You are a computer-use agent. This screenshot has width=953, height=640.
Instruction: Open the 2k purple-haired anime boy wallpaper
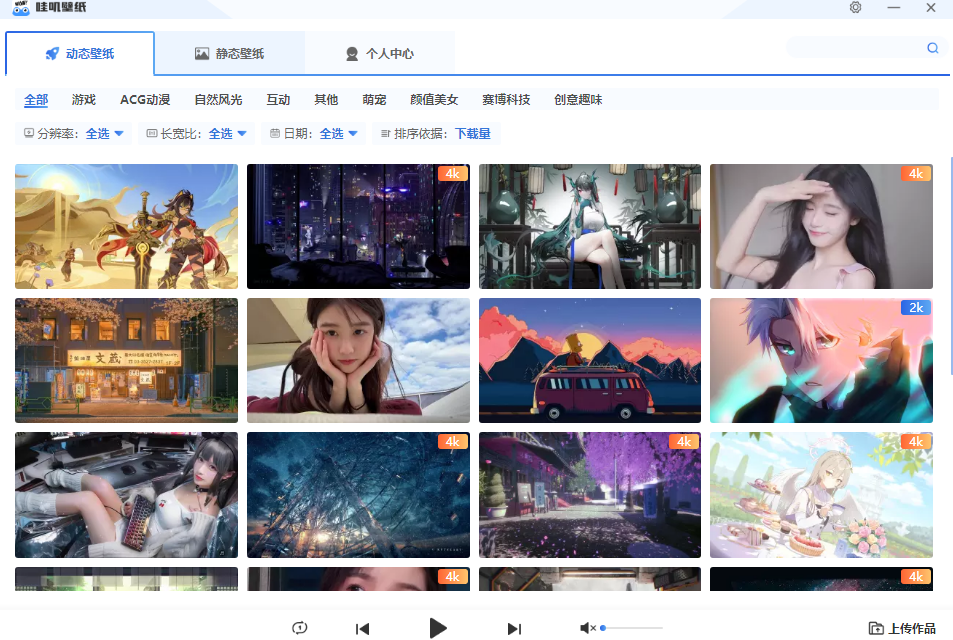[x=821, y=360]
